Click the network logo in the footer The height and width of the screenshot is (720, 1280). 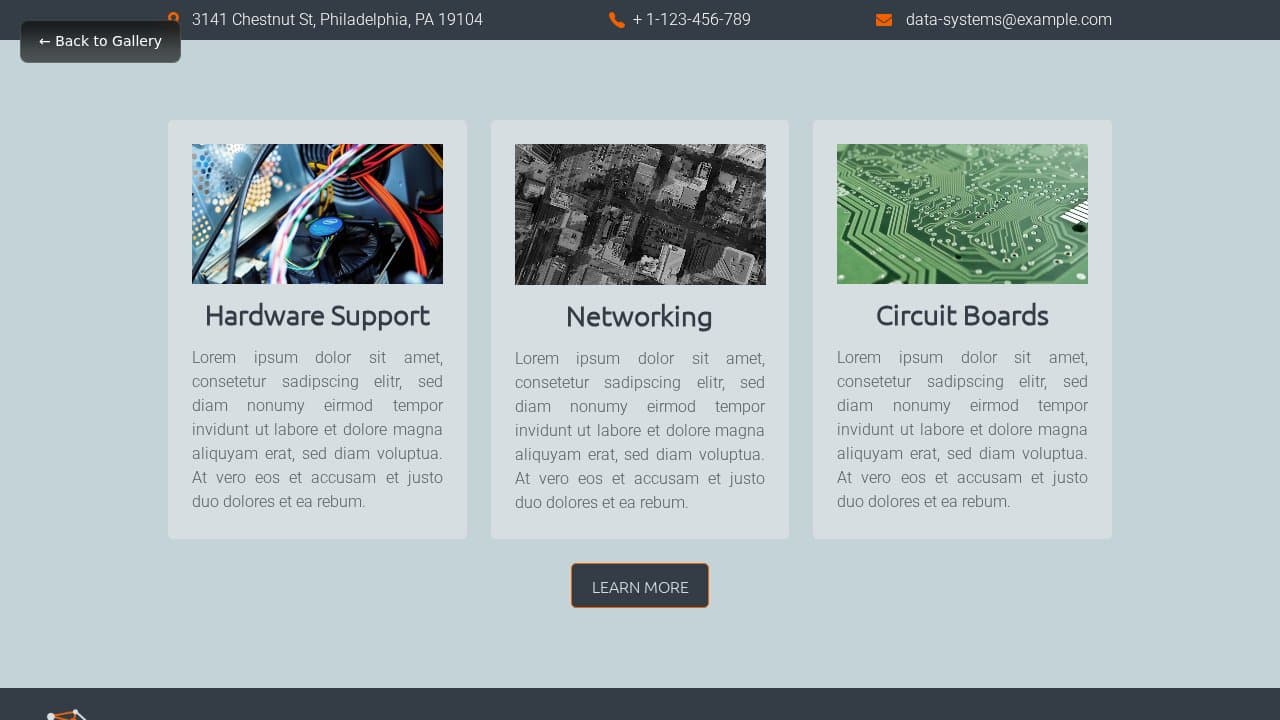pos(66,712)
